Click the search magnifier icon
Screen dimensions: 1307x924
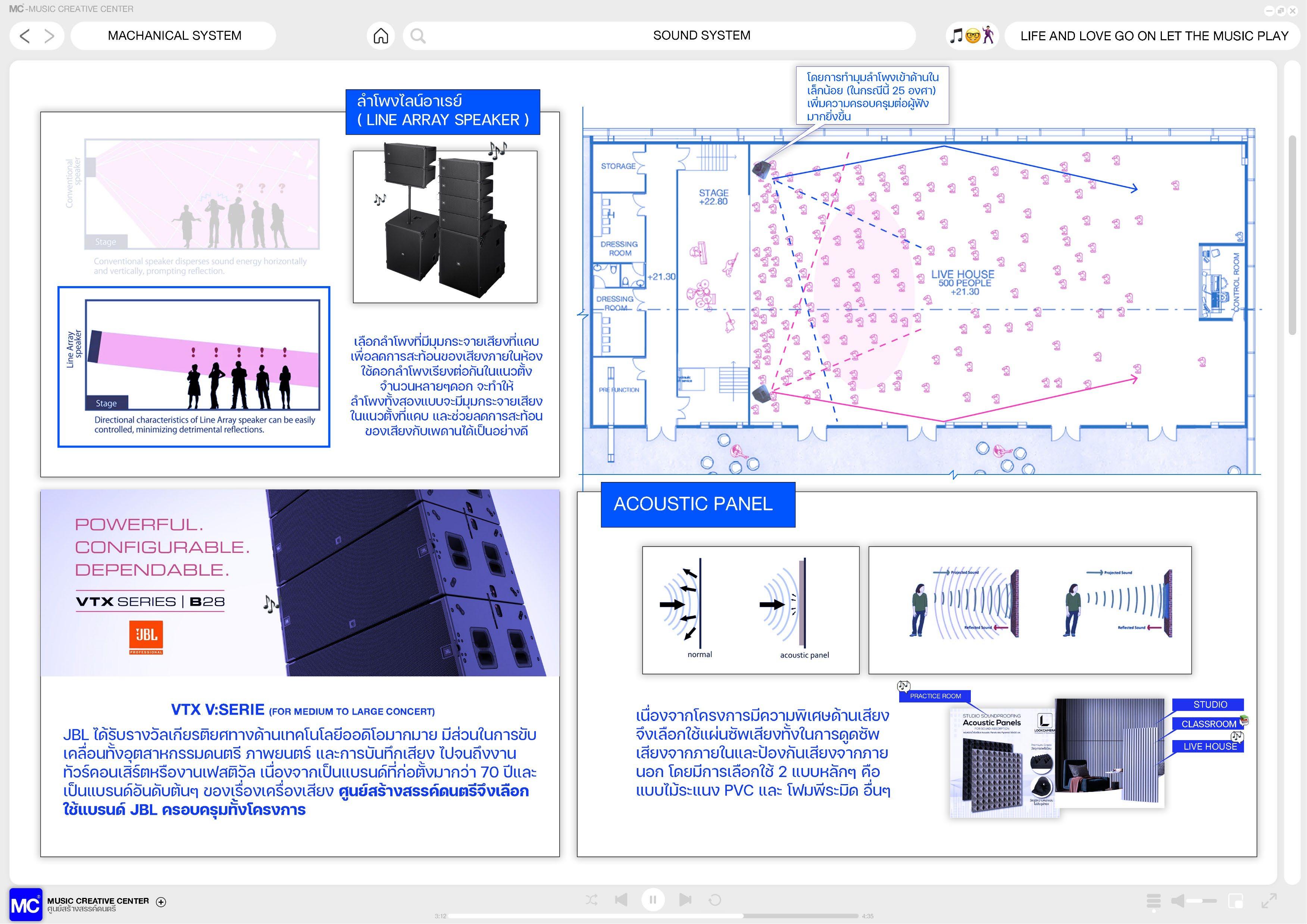point(418,36)
